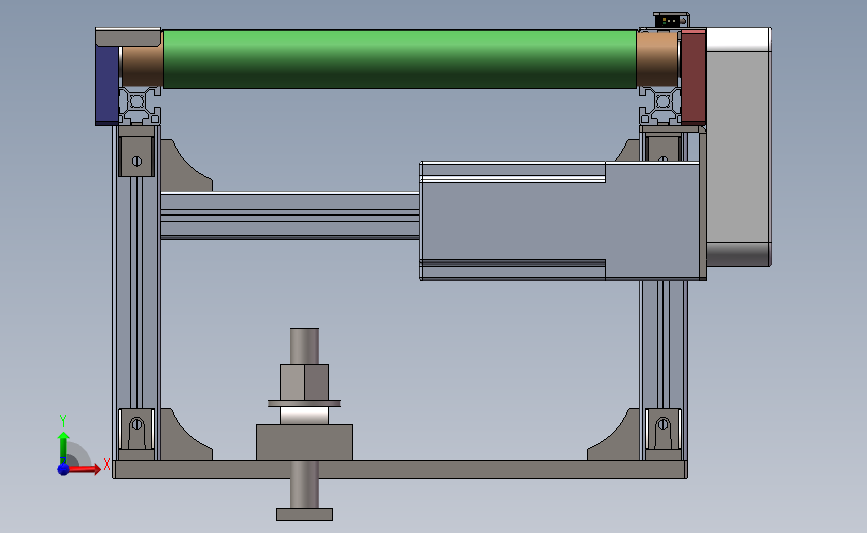Select the right vertical aluminum column
Screen dimensions: 867x533
point(664,343)
